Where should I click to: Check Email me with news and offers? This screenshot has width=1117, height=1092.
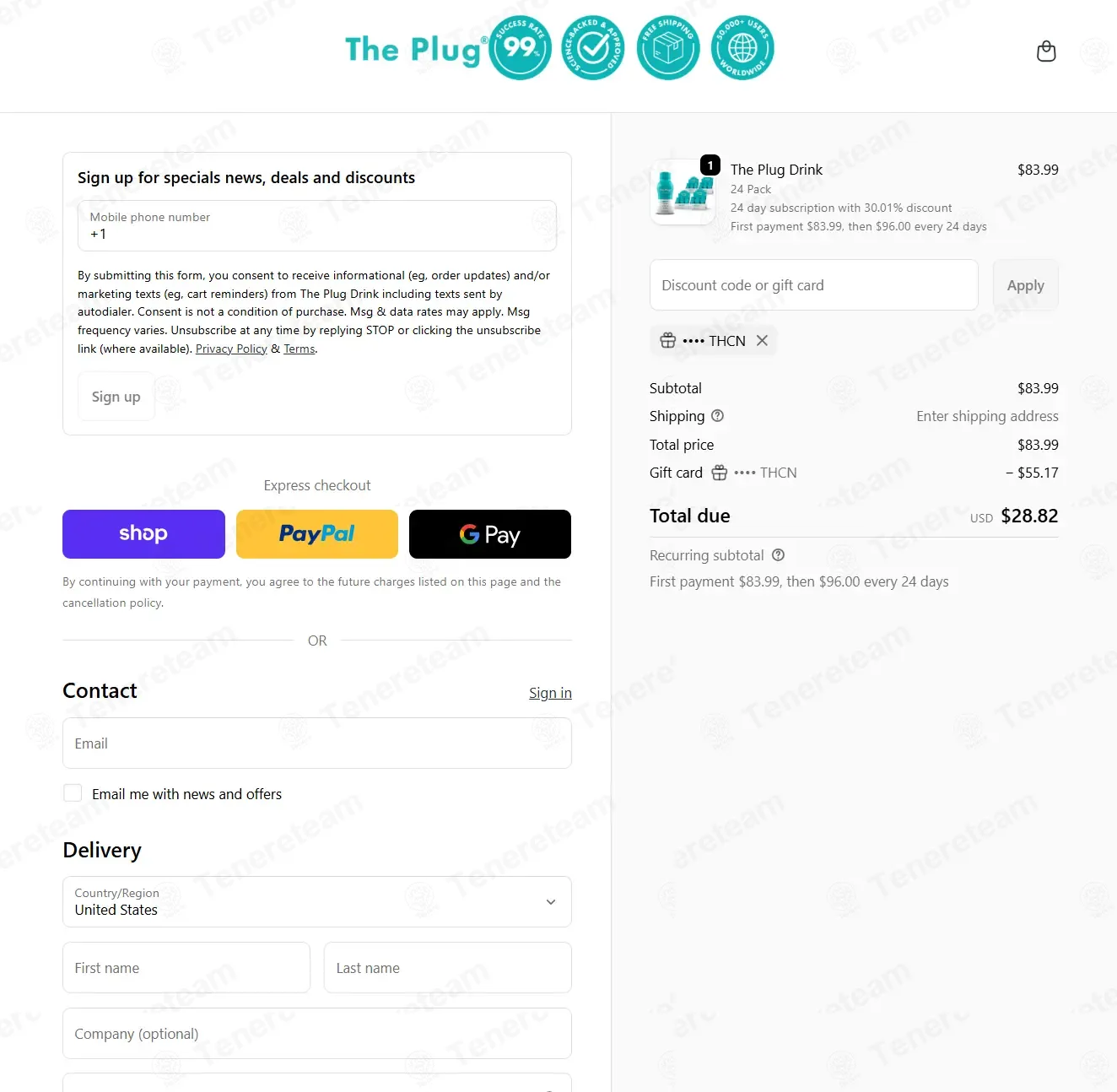coord(73,793)
